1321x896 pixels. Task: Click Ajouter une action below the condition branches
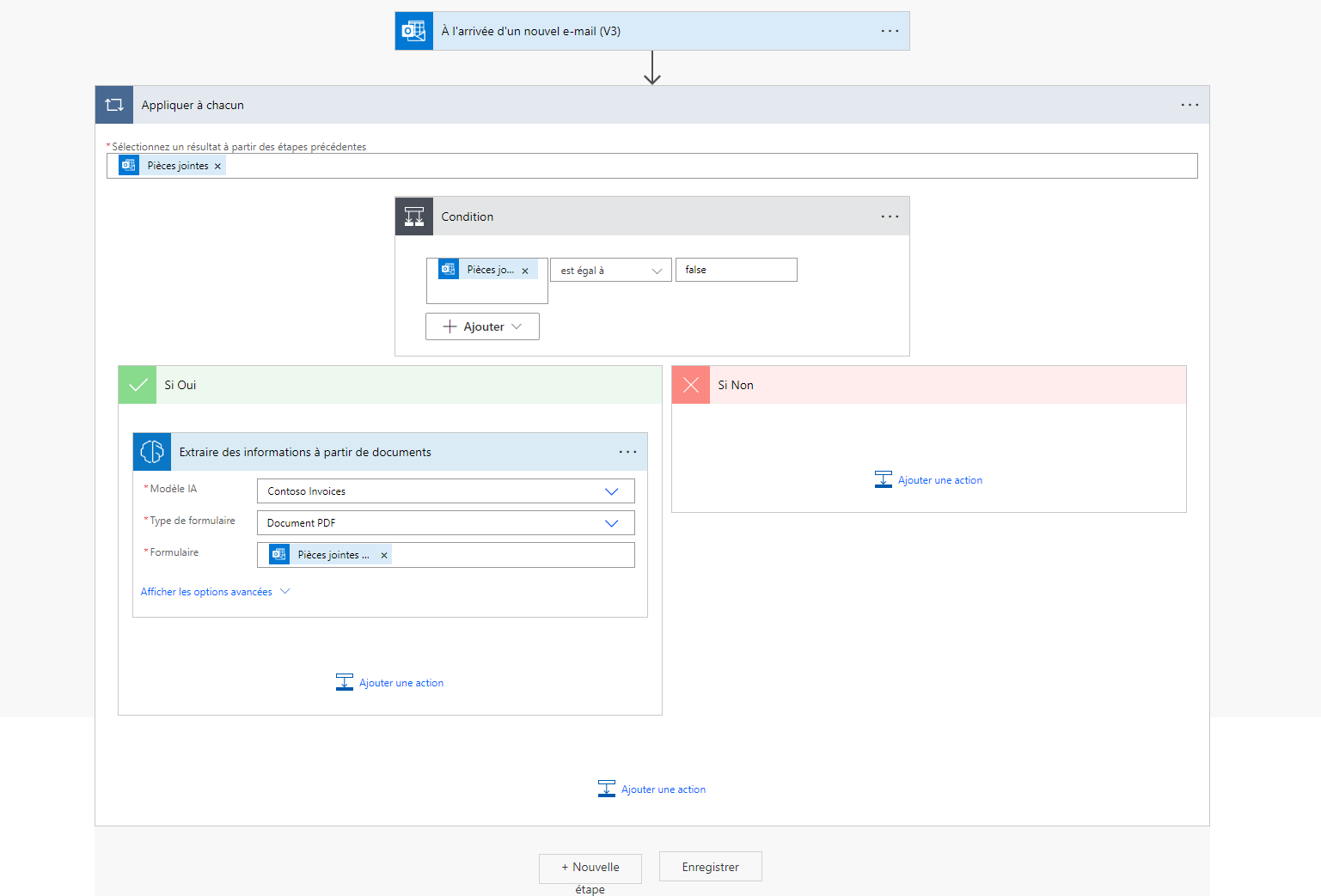pos(652,789)
